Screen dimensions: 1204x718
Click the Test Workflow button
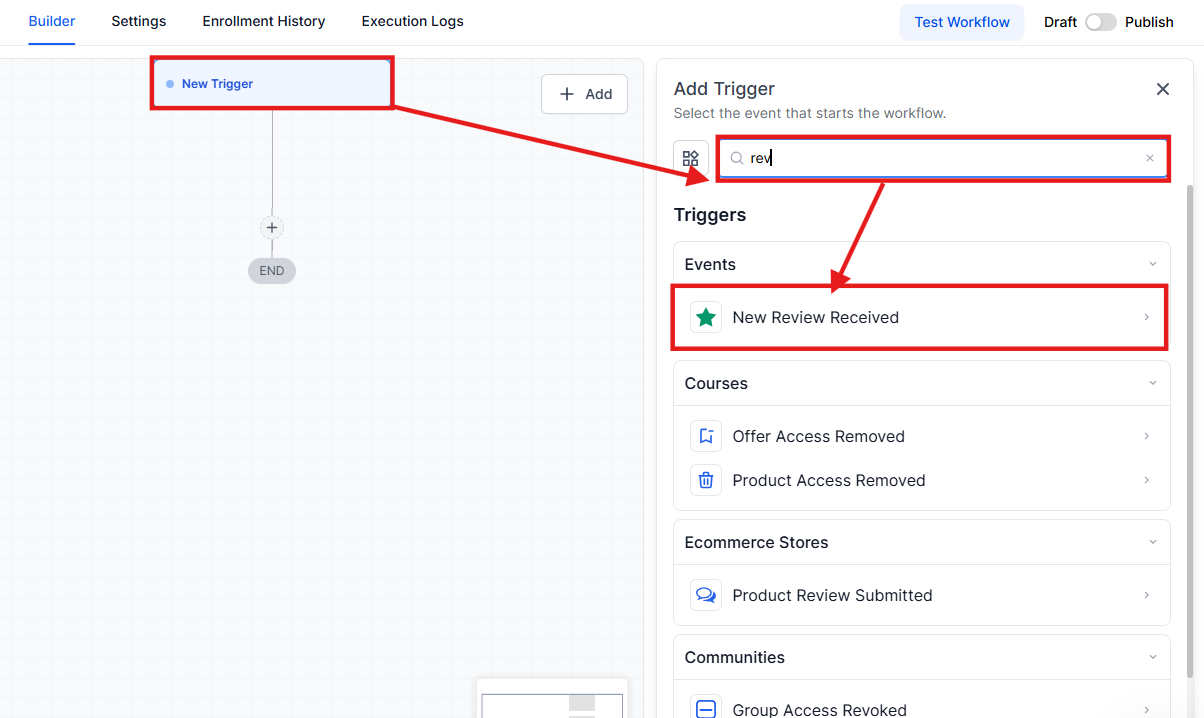(x=962, y=22)
